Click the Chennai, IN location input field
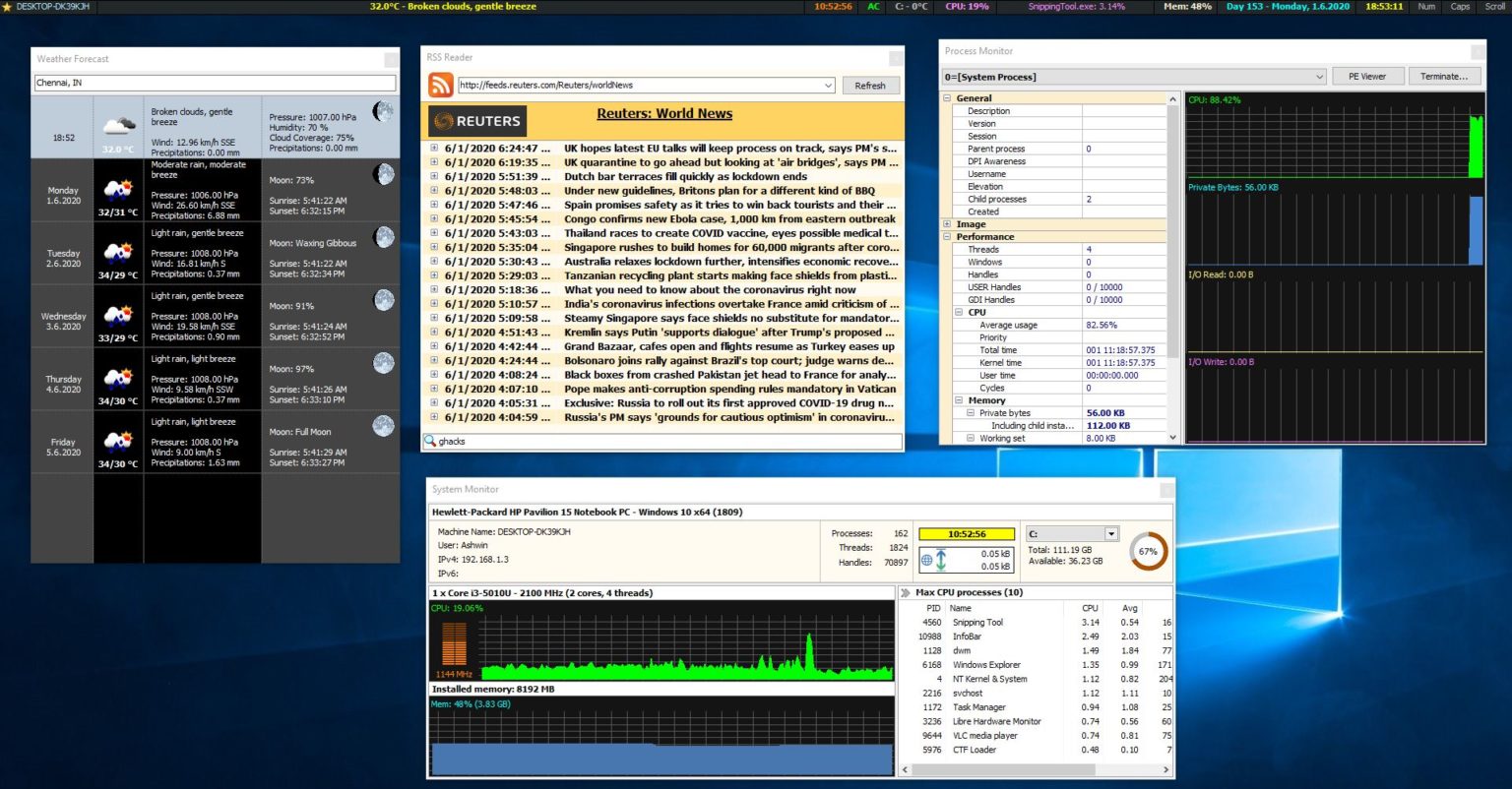 [x=215, y=83]
